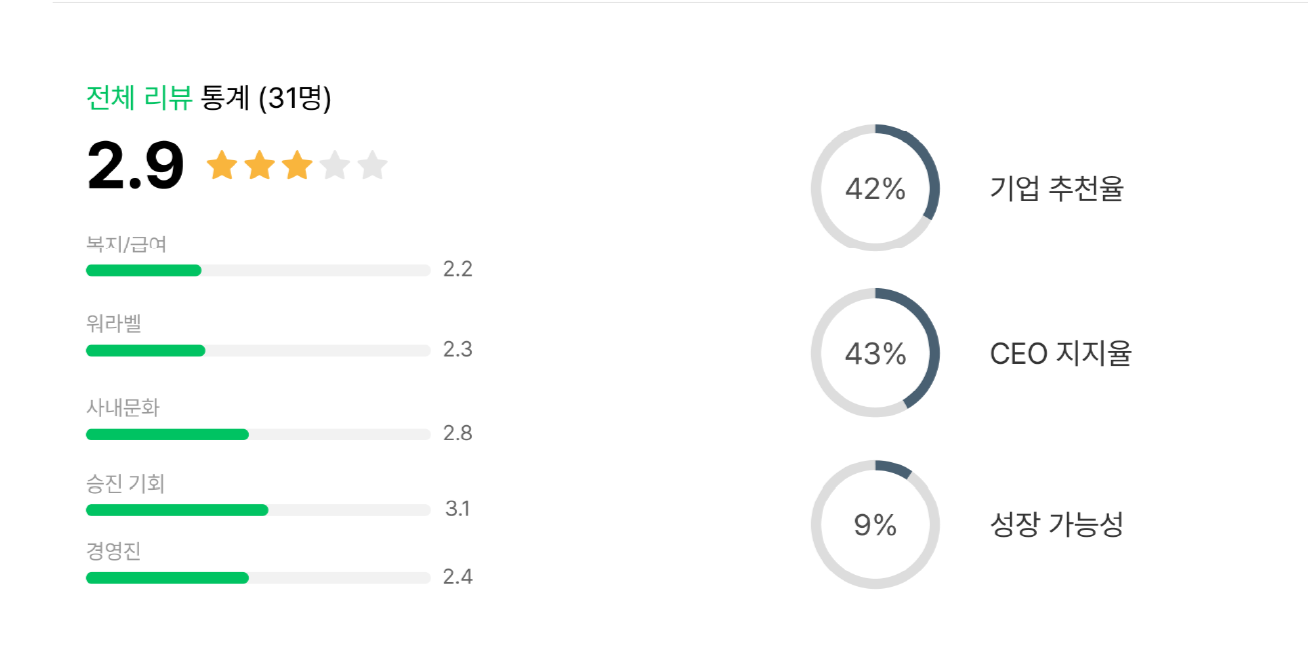Click the 경영진 rating bar
1308x664 pixels.
tap(258, 578)
